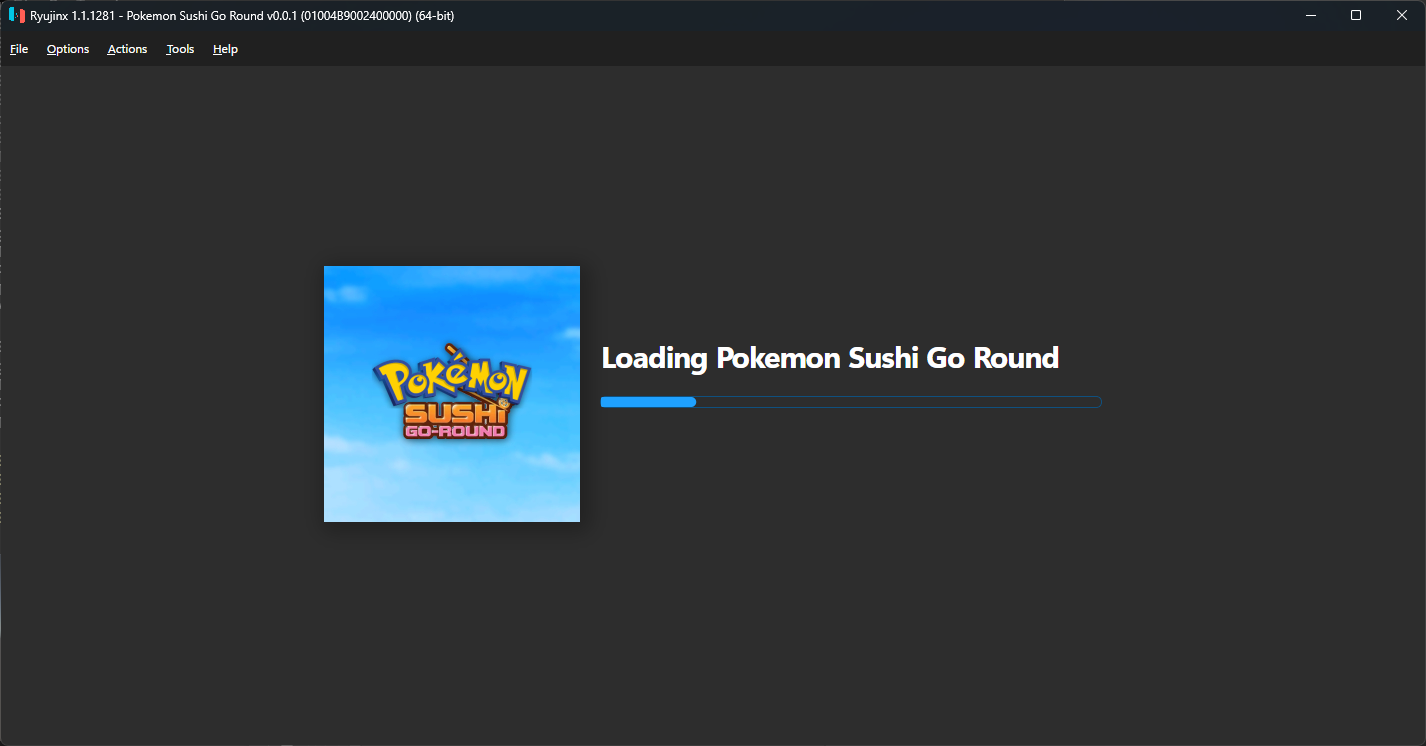Click the orange SUSHI text in game logo
1426x746 pixels.
tap(452, 414)
